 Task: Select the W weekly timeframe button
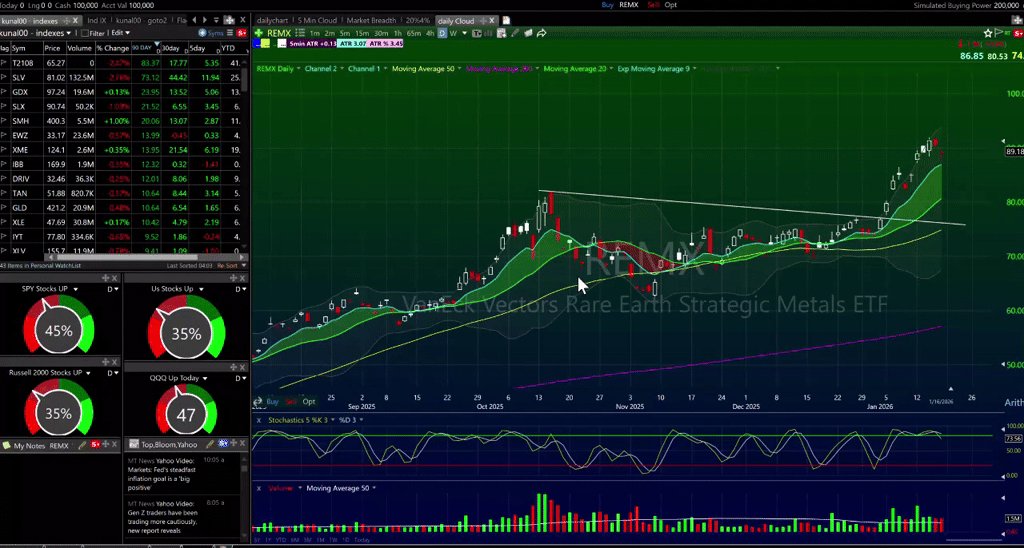click(x=453, y=33)
